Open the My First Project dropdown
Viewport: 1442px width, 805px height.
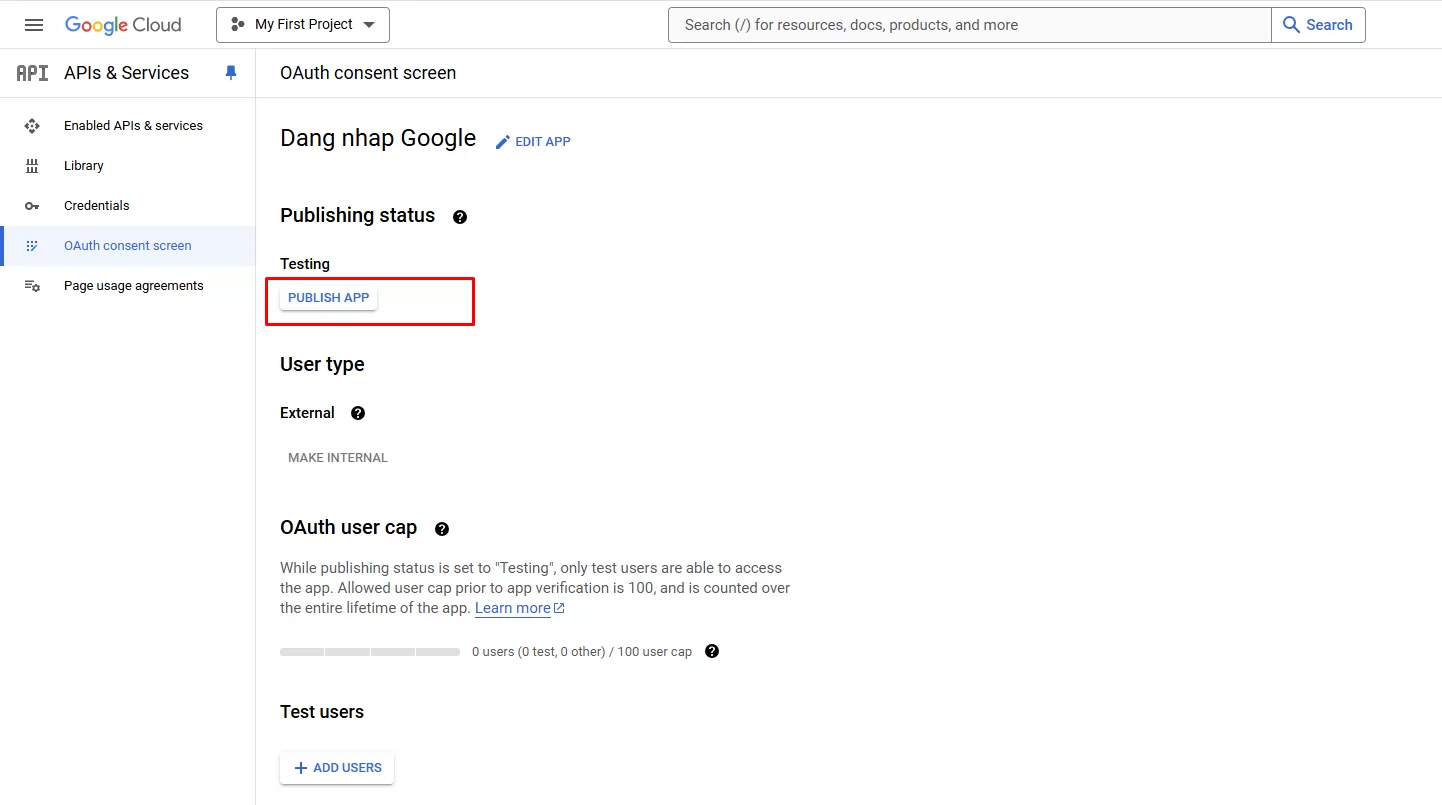click(x=303, y=25)
